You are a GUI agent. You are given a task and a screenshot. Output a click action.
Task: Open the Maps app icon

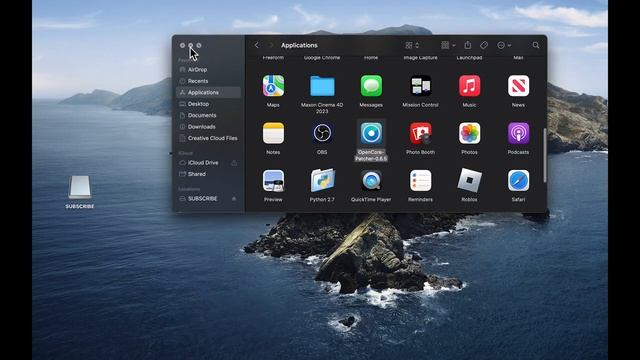[x=273, y=86]
